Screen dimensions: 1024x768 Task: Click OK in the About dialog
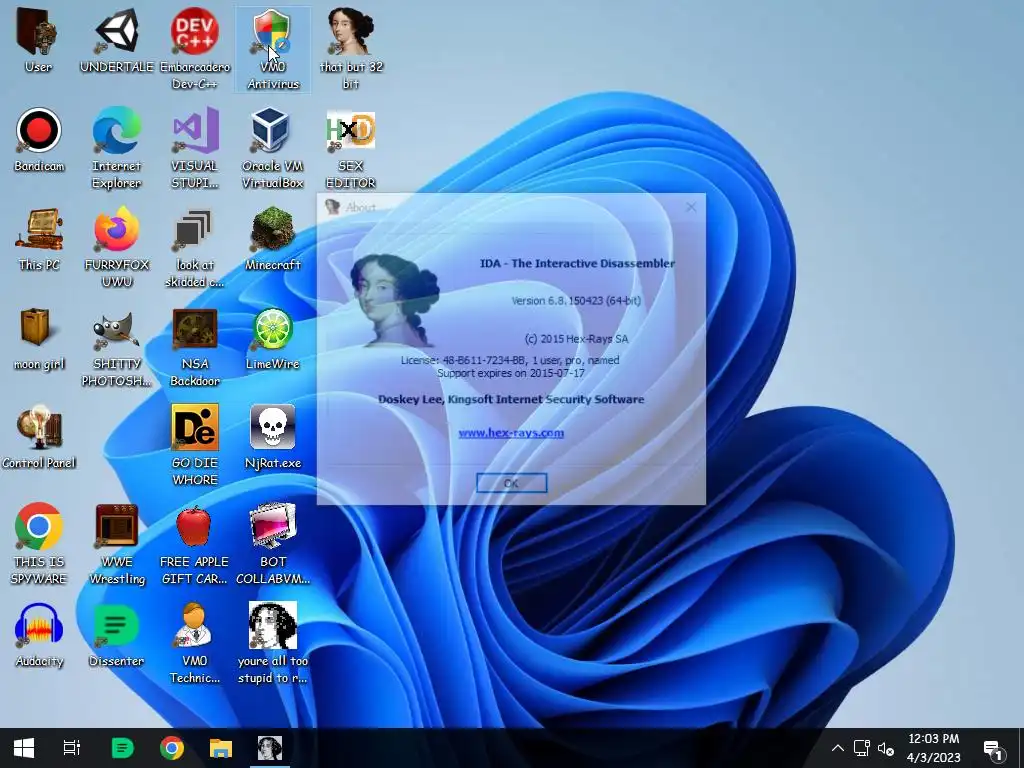(511, 483)
